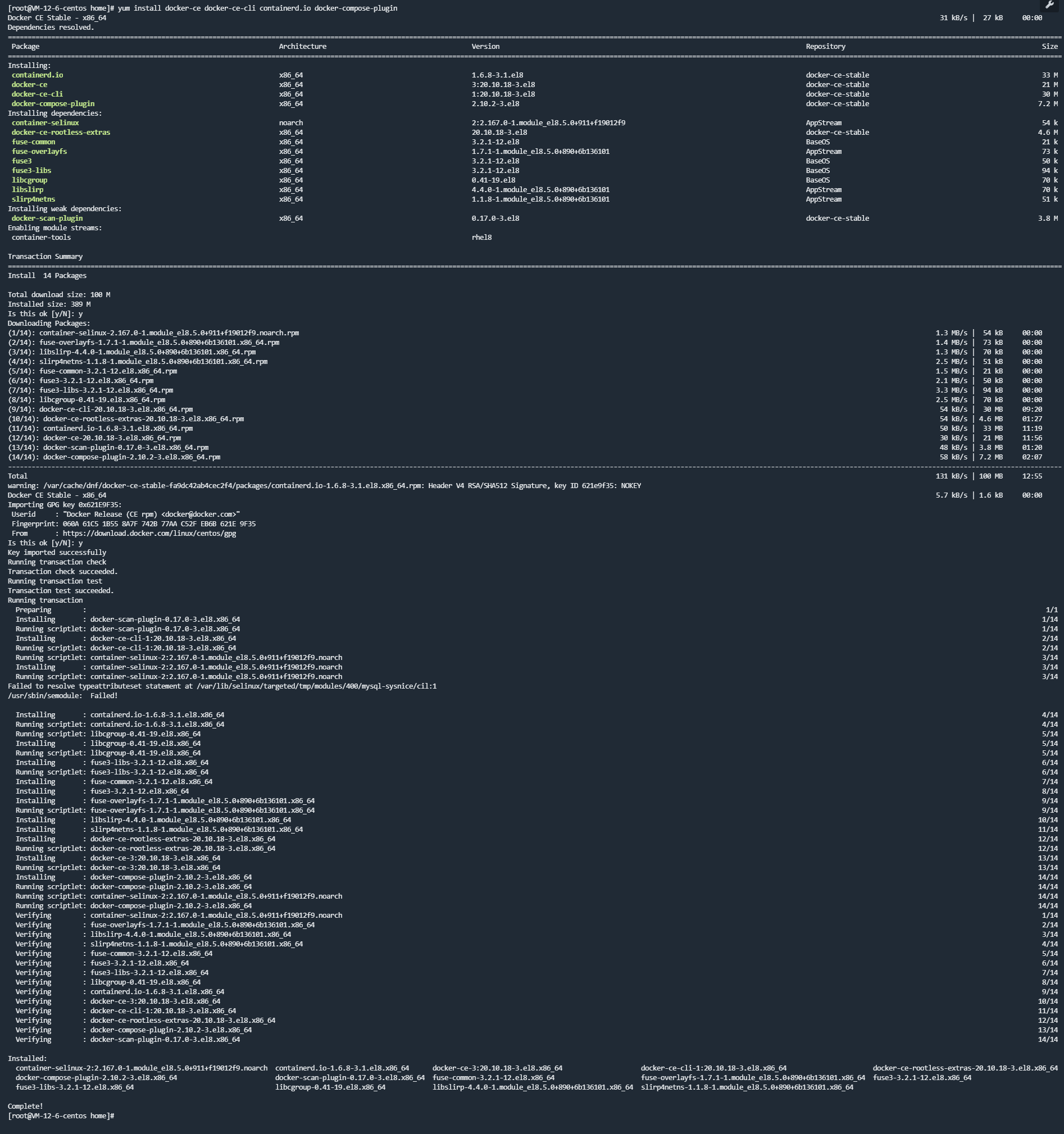Click "AppStream" repository in container-selinux row
Image resolution: width=1064 pixels, height=1134 pixels.
click(x=824, y=123)
